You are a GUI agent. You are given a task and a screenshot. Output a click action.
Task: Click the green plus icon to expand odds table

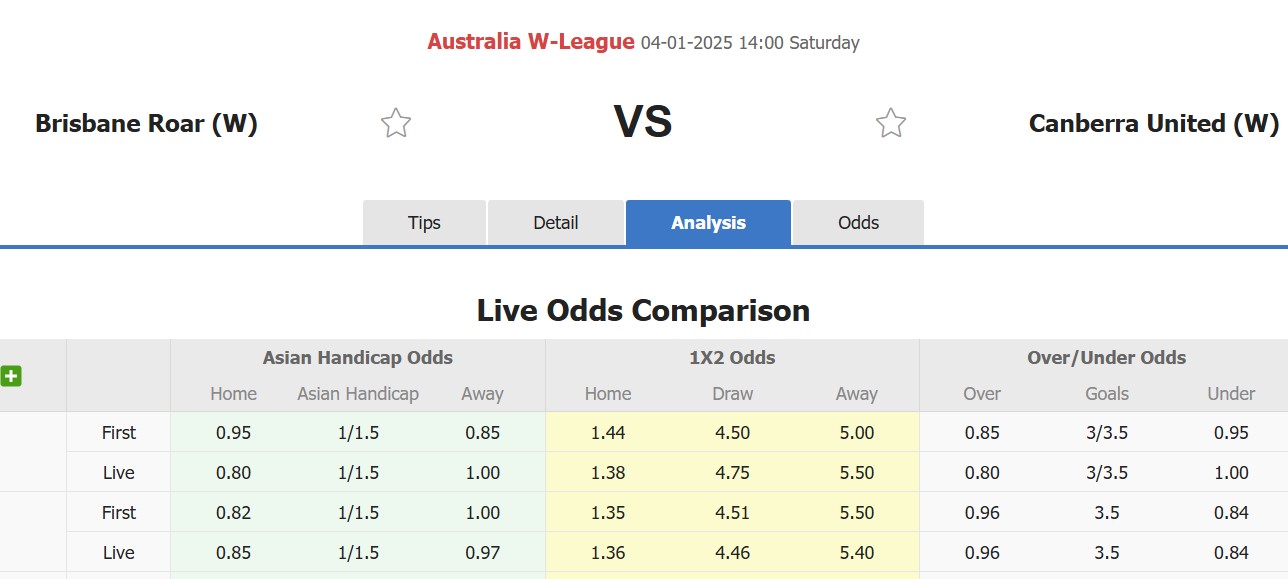point(12,376)
